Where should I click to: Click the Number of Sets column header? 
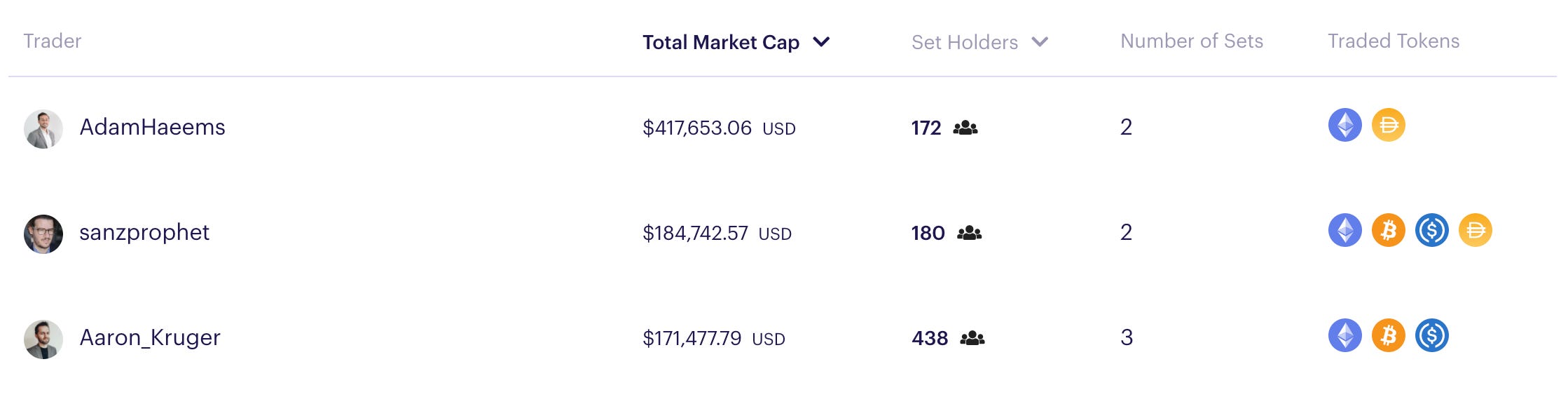1191,41
